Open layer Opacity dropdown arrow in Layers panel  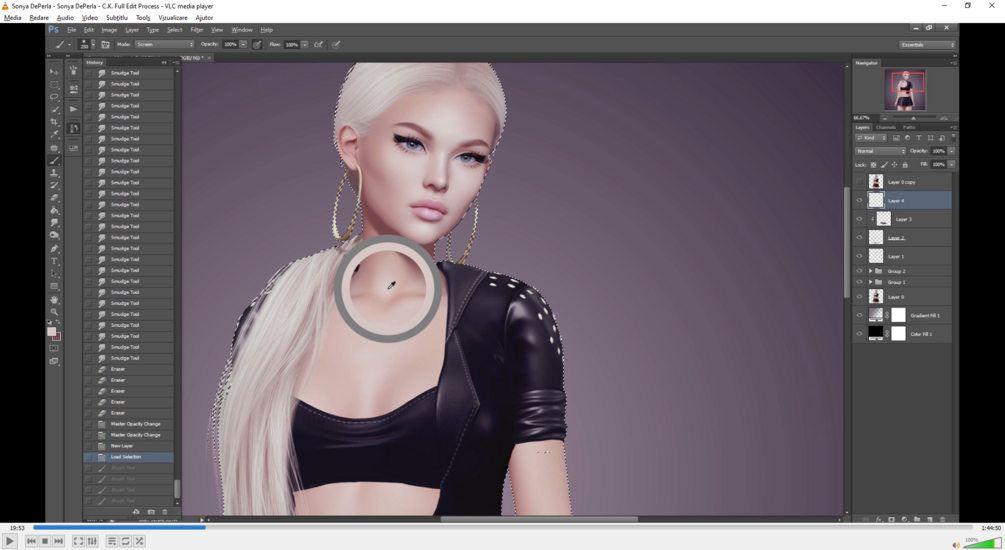coord(952,151)
